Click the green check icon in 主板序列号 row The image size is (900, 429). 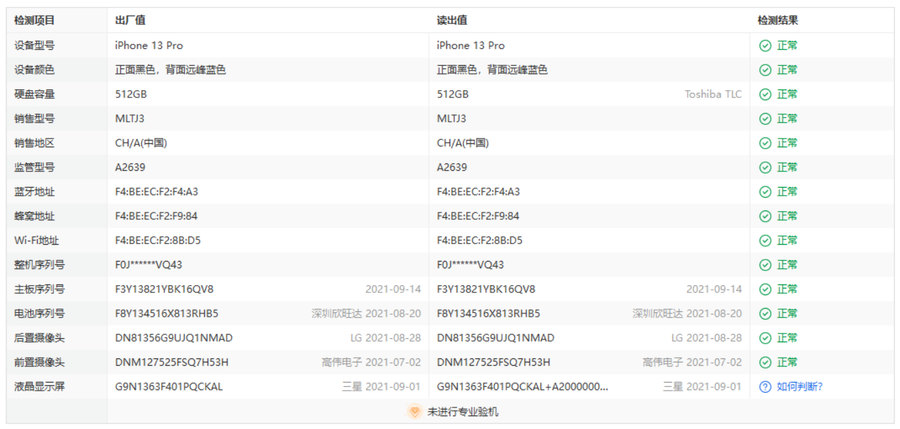tap(765, 289)
